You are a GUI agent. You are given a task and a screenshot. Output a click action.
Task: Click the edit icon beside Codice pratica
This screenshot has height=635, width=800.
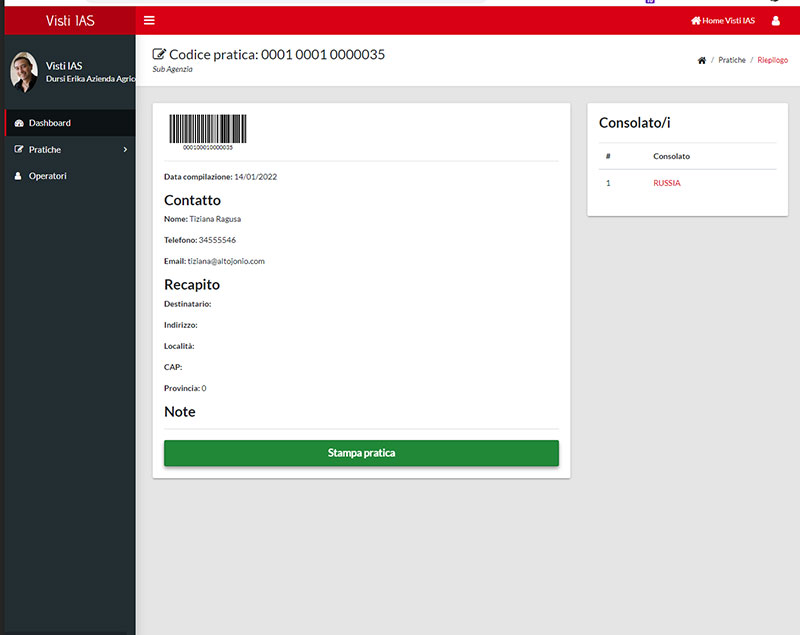(159, 54)
